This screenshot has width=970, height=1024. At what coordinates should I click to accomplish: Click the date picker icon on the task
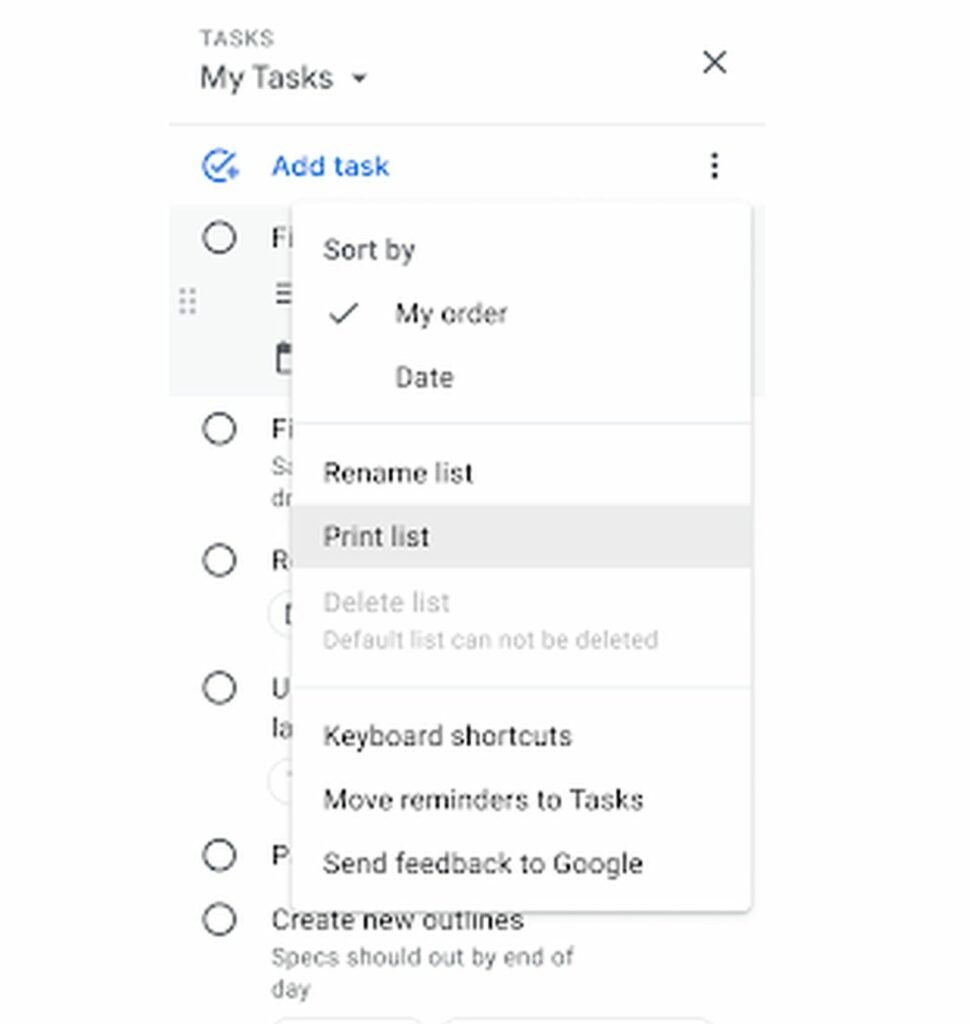(283, 358)
